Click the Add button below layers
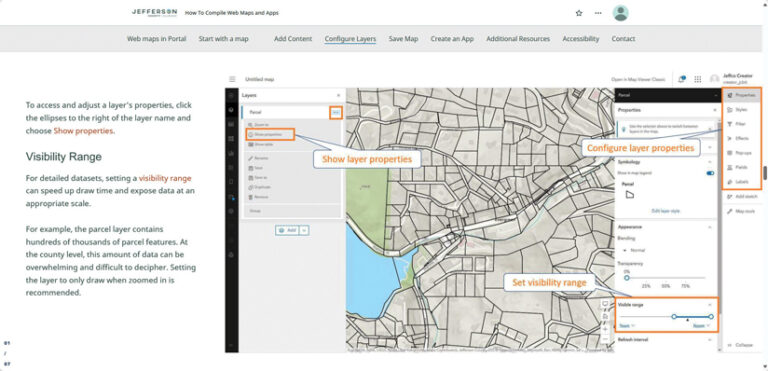The height and width of the screenshot is (371, 768). tap(288, 230)
